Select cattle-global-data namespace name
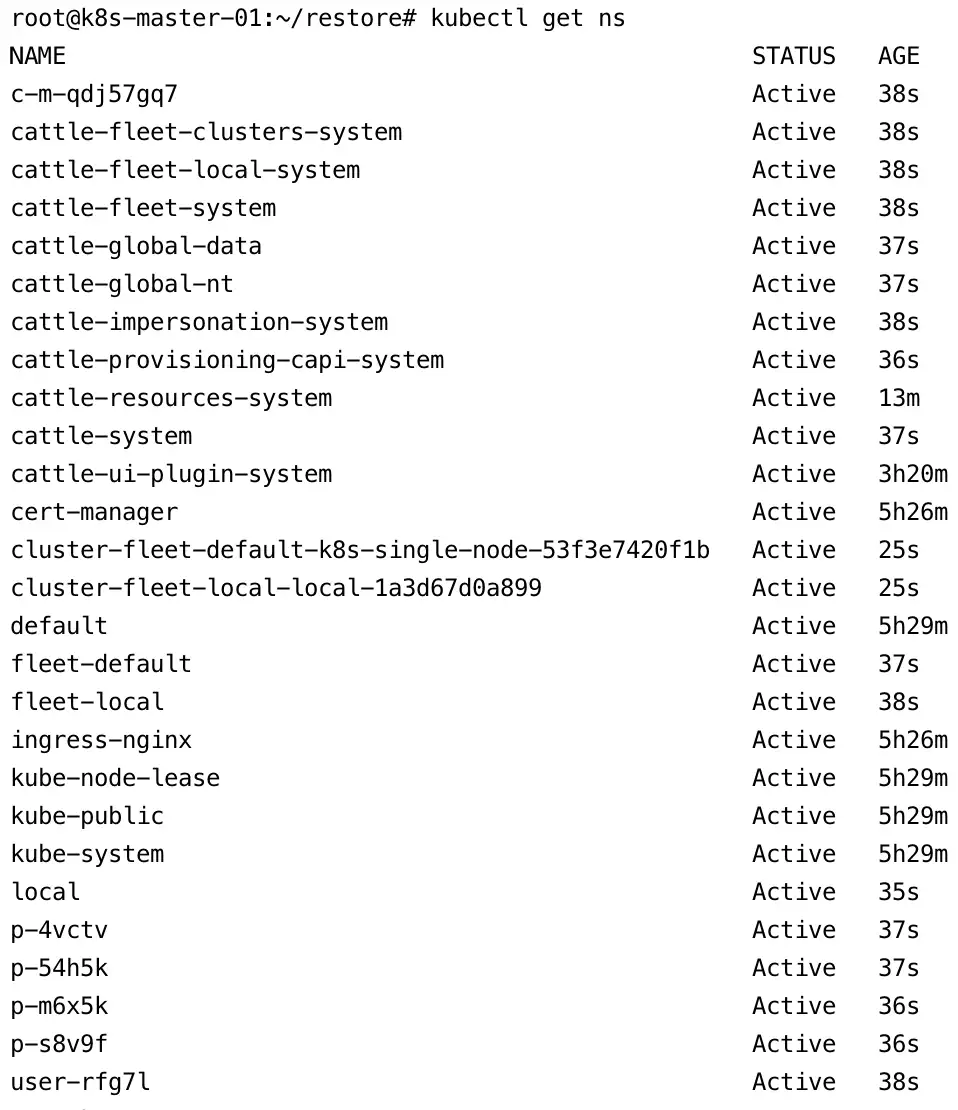This screenshot has width=958, height=1110. 136,246
